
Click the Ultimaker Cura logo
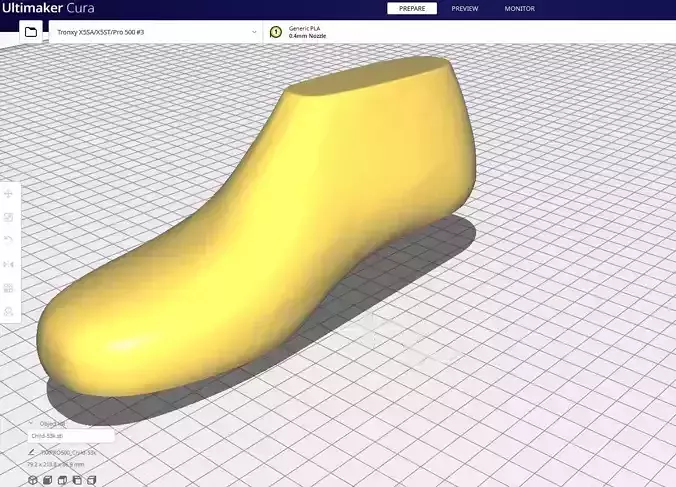(x=47, y=8)
